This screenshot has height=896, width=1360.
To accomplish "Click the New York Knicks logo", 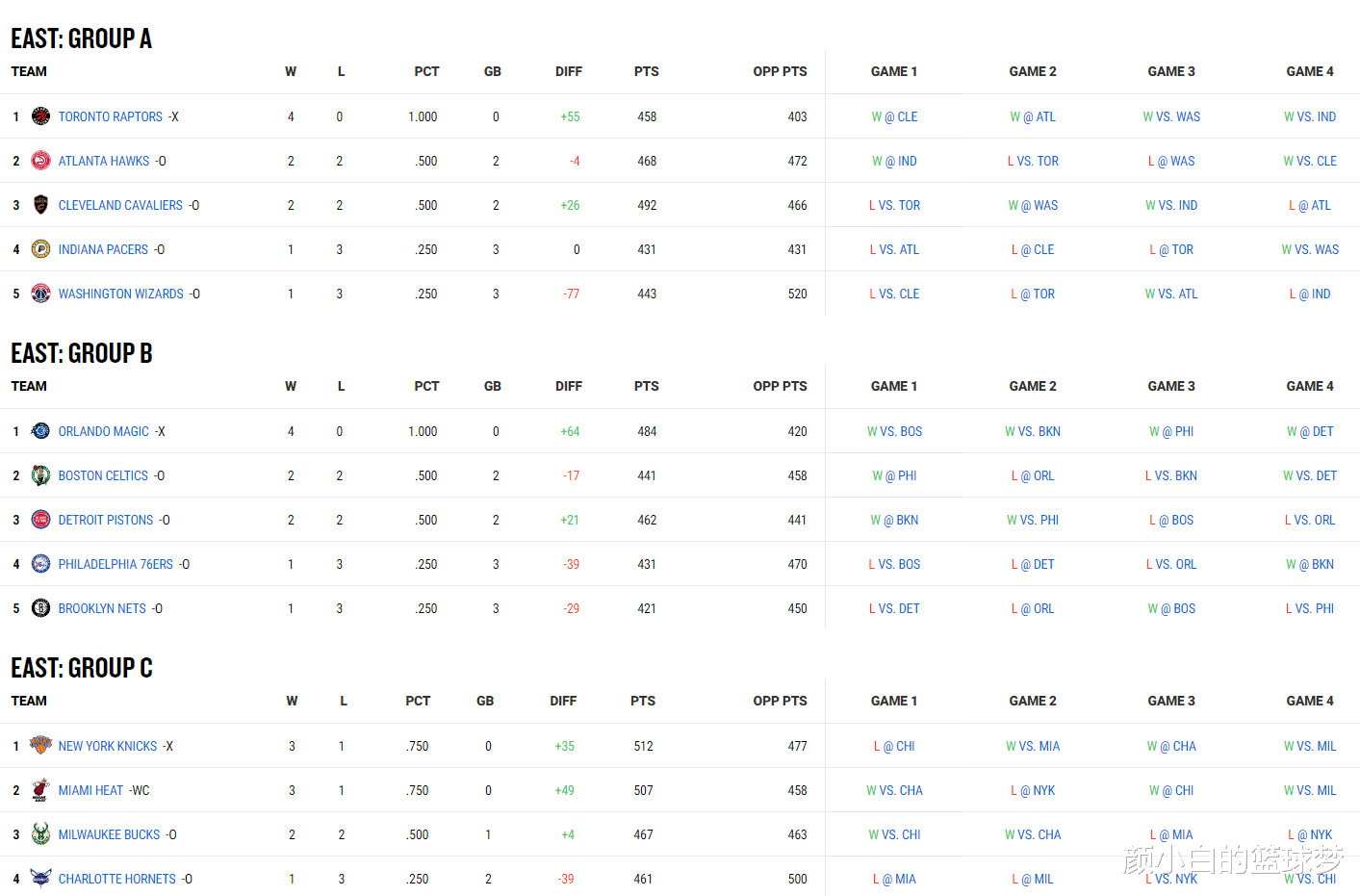I will (x=40, y=746).
